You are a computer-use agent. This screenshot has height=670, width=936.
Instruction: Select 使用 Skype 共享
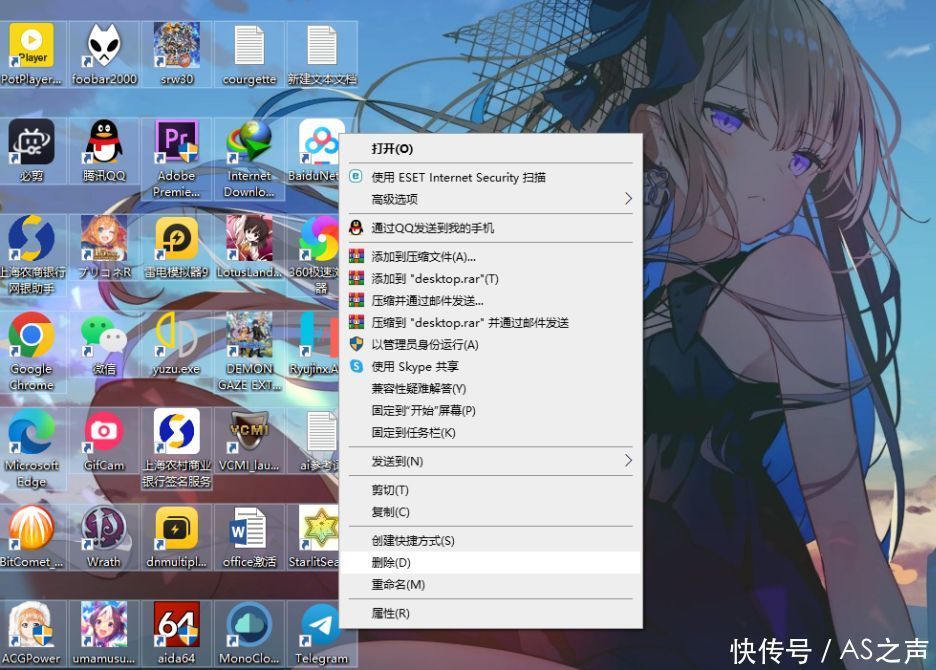tap(491, 367)
